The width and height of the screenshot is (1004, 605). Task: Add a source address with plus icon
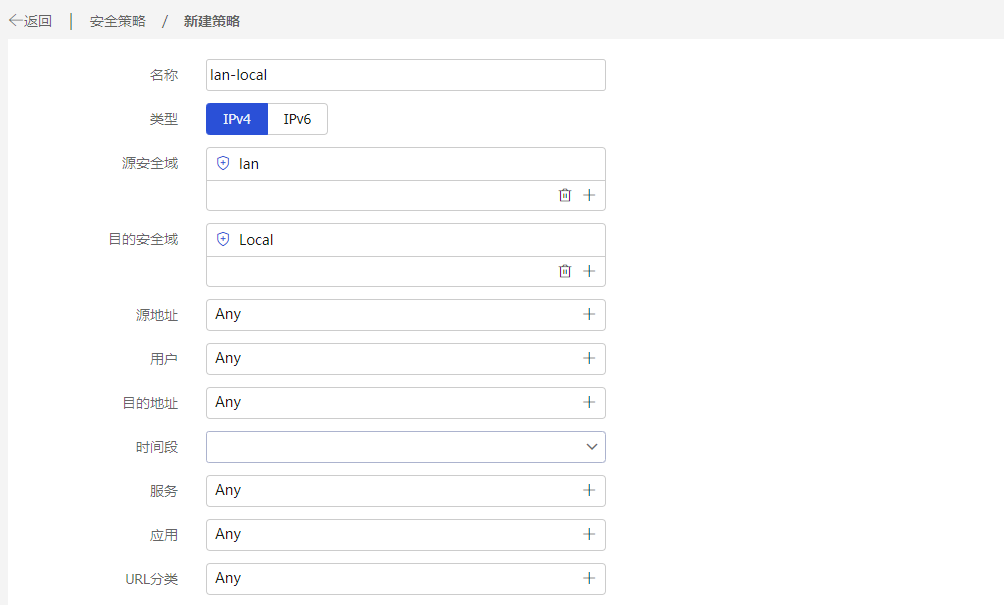click(589, 314)
